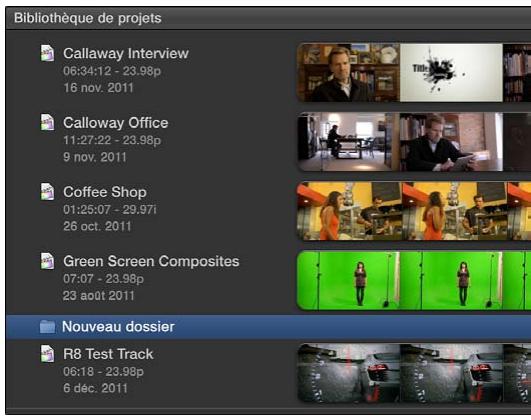Image resolution: width=531 pixels, height=420 pixels.
Task: Click the date 26 oct. 2011
Action: point(97,226)
